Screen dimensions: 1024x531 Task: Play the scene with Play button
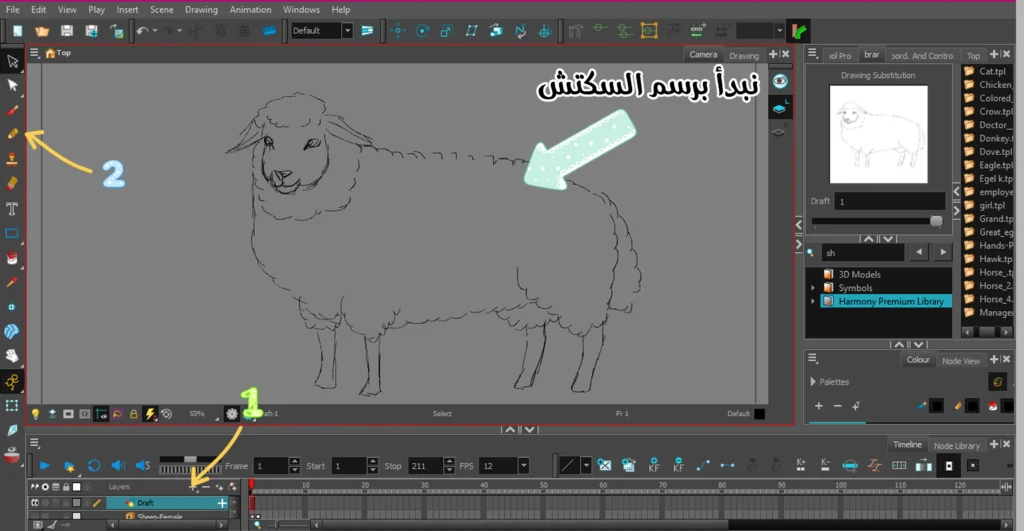coord(44,466)
